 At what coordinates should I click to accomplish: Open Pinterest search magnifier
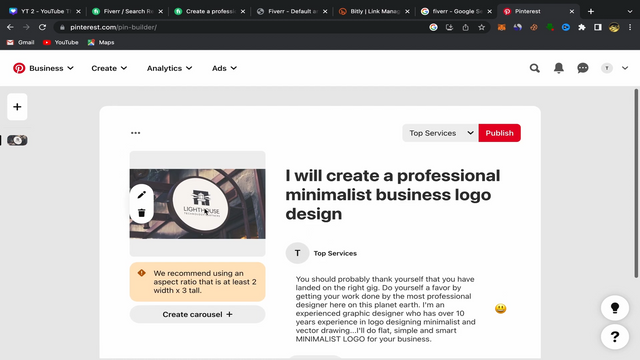[x=535, y=68]
